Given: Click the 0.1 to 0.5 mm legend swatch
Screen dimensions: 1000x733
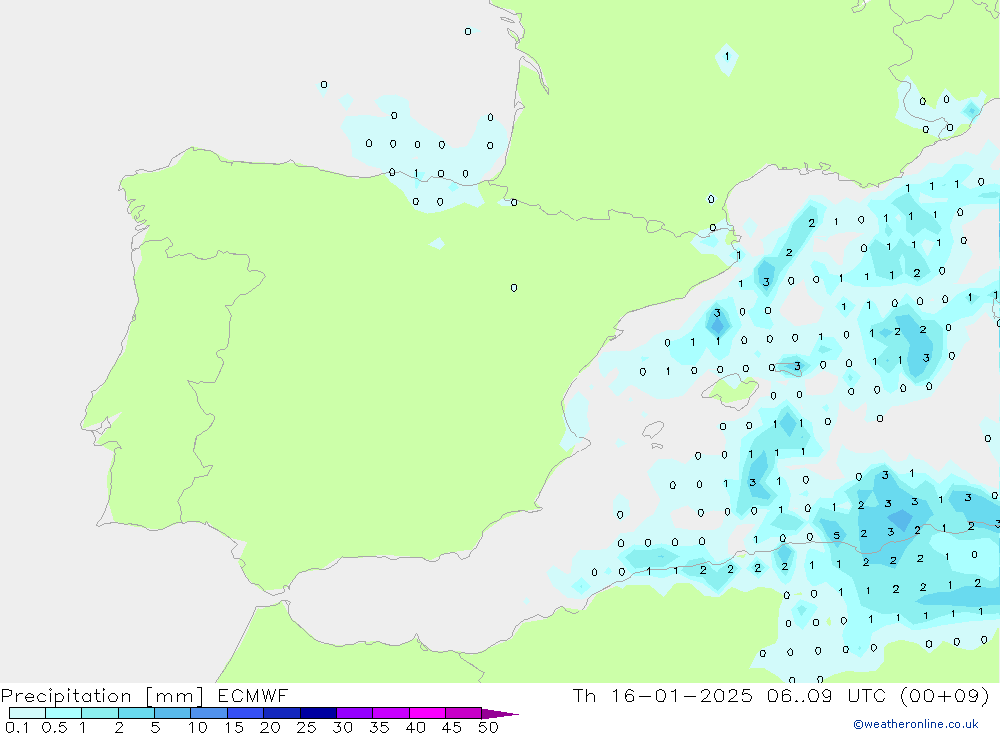Looking at the screenshot, I should tap(27, 713).
